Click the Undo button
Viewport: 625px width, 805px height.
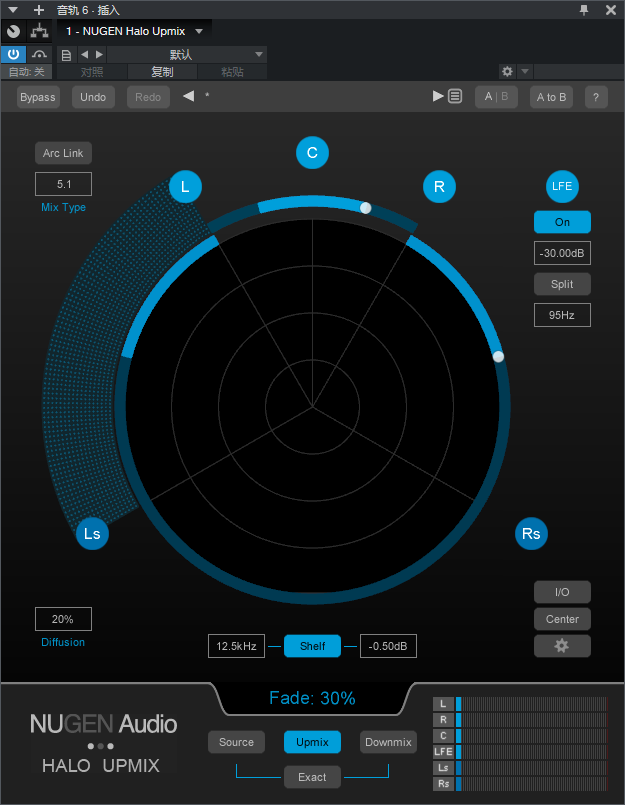(93, 97)
